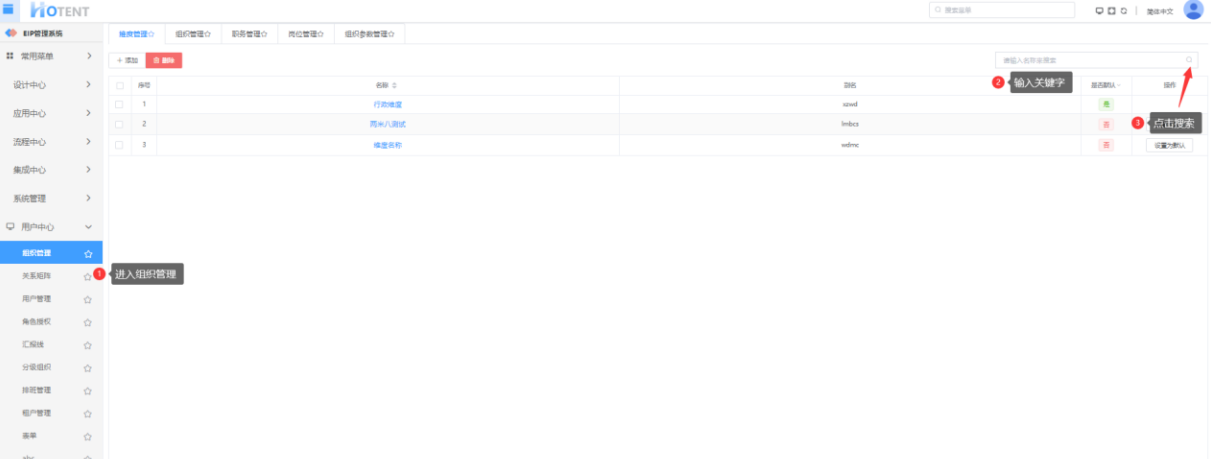Open the 两米八测试 link
Image resolution: width=1211 pixels, height=459 pixels.
[x=388, y=124]
